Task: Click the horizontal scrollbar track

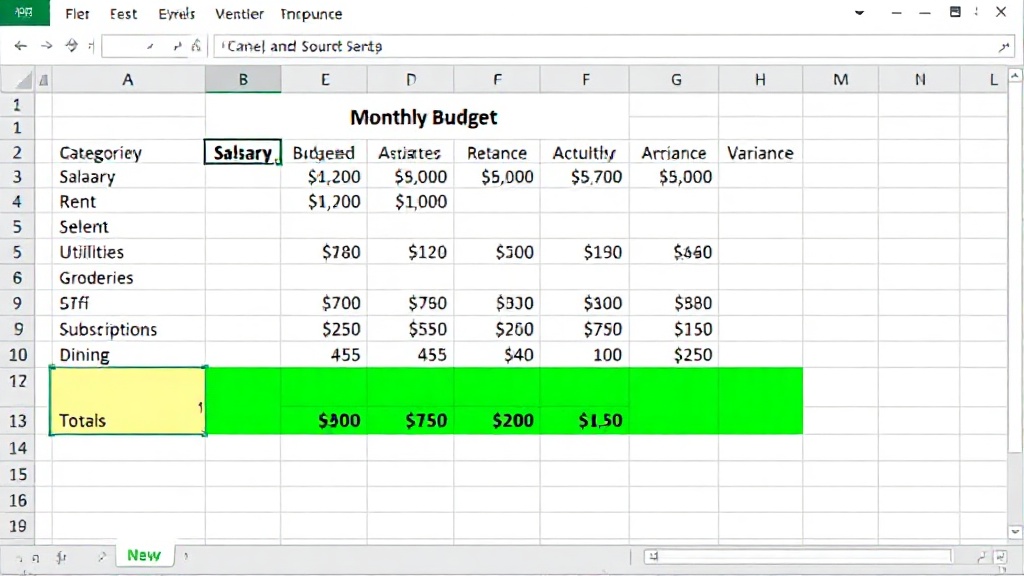Action: tap(797, 556)
